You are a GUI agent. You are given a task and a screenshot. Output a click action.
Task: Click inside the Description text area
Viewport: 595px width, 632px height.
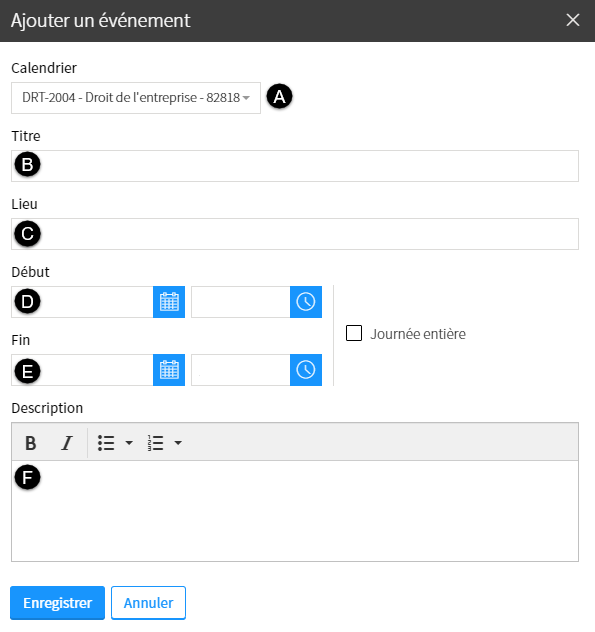pyautogui.click(x=295, y=511)
